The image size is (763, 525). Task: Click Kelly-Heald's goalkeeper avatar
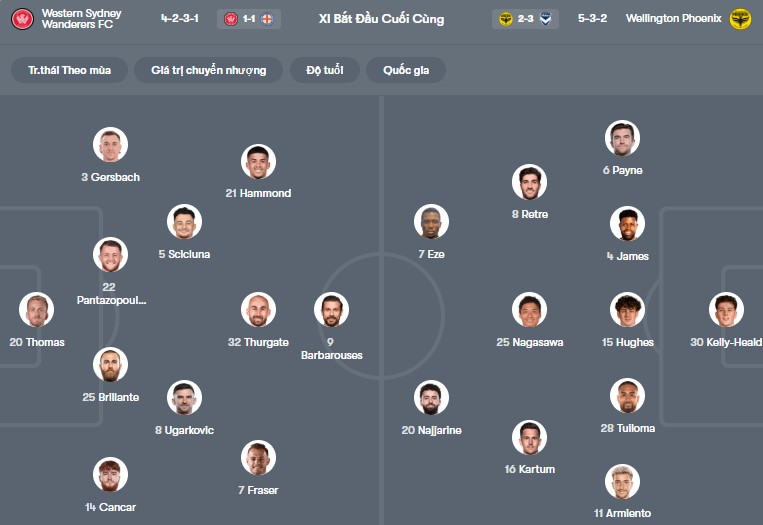pyautogui.click(x=726, y=310)
